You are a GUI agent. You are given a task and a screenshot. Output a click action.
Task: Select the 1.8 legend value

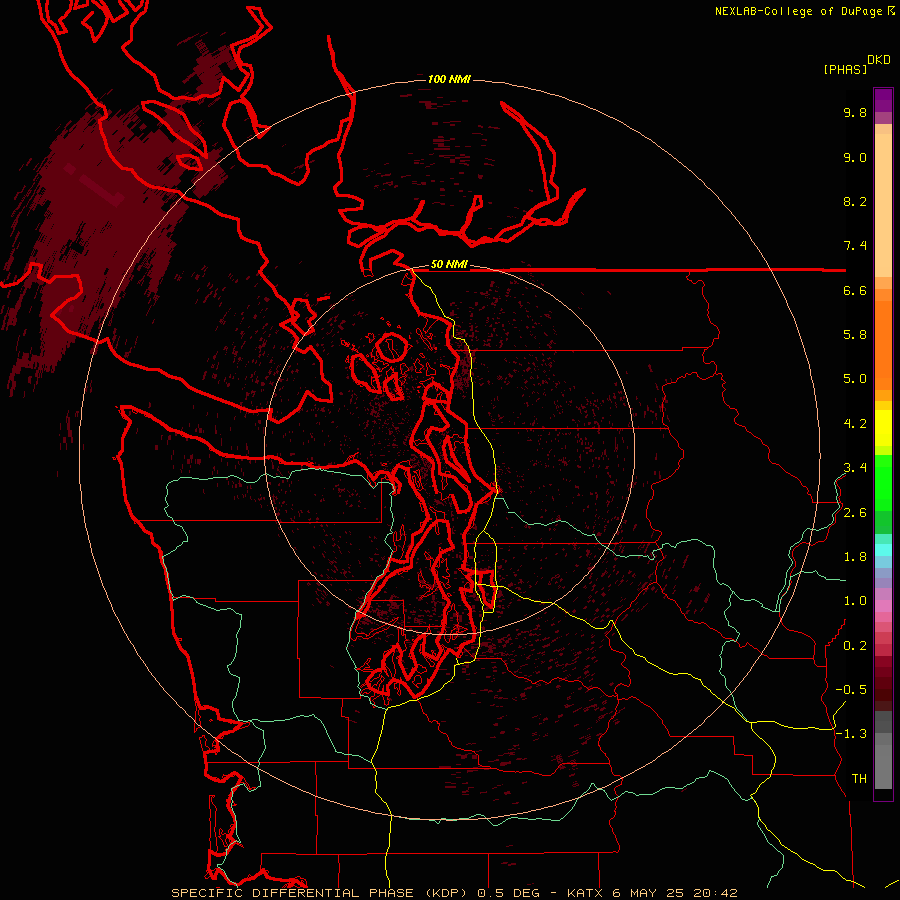(x=855, y=557)
